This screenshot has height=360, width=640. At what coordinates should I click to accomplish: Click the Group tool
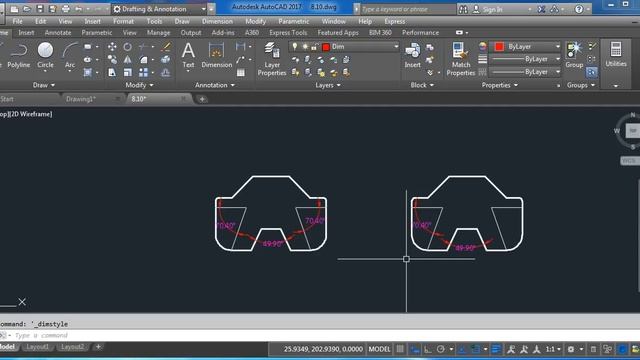click(574, 56)
